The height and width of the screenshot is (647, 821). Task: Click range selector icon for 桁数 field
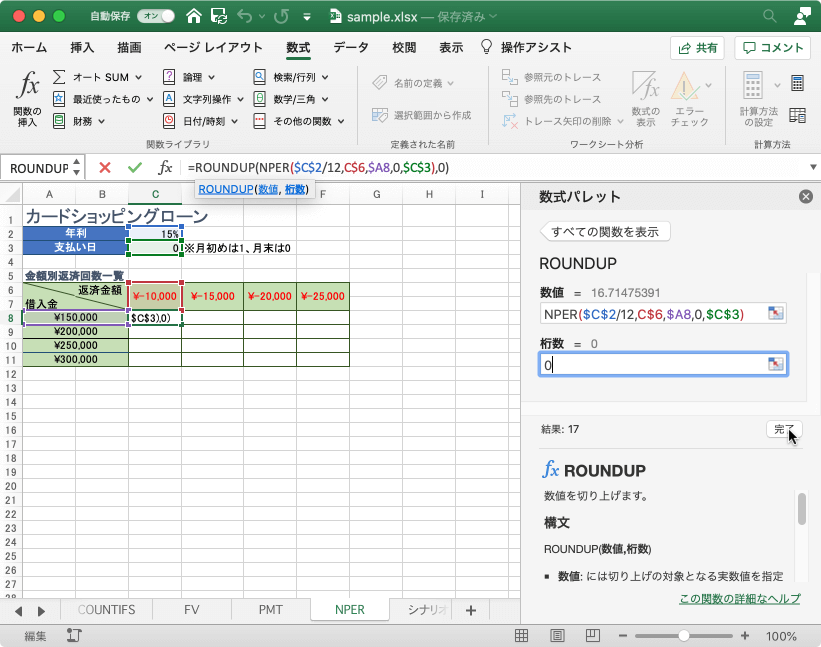775,364
